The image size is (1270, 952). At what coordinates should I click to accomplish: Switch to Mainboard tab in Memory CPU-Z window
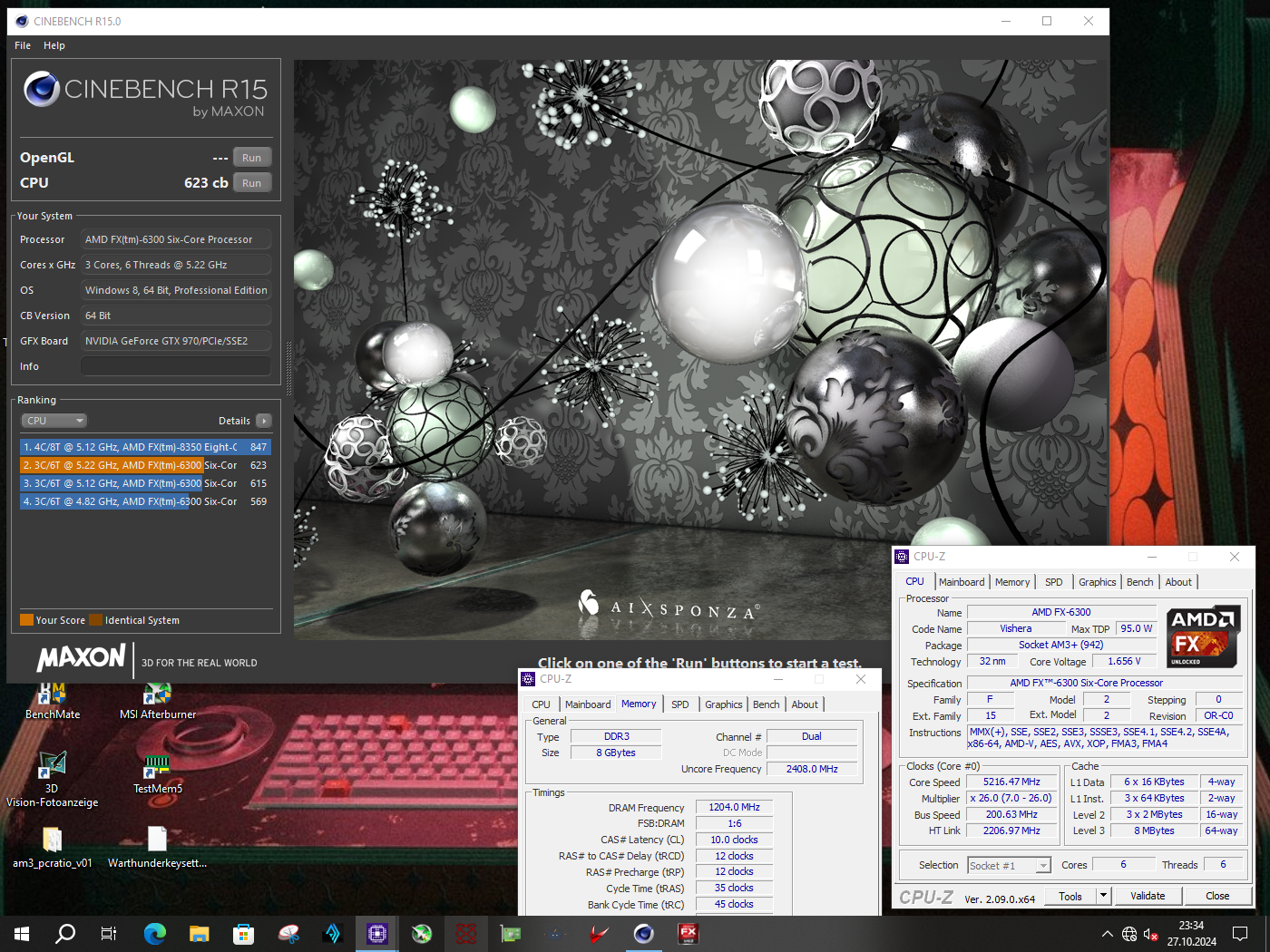pyautogui.click(x=588, y=704)
